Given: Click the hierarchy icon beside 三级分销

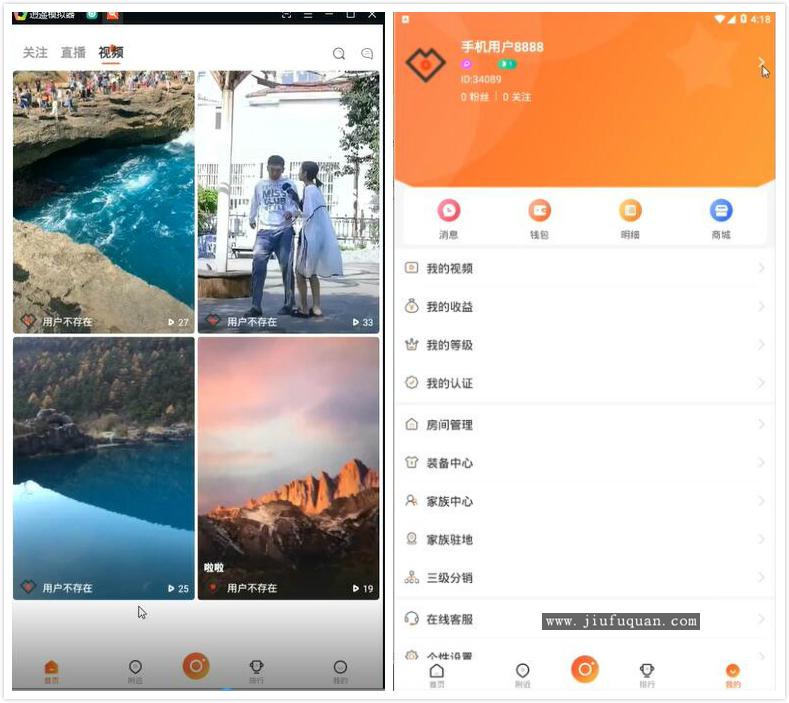Looking at the screenshot, I should pos(411,577).
